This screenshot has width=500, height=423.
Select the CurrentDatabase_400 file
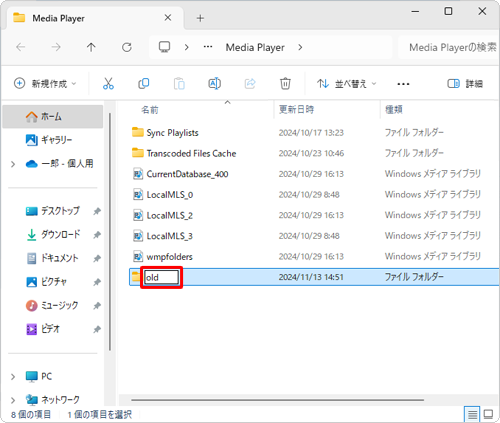pyautogui.click(x=187, y=174)
